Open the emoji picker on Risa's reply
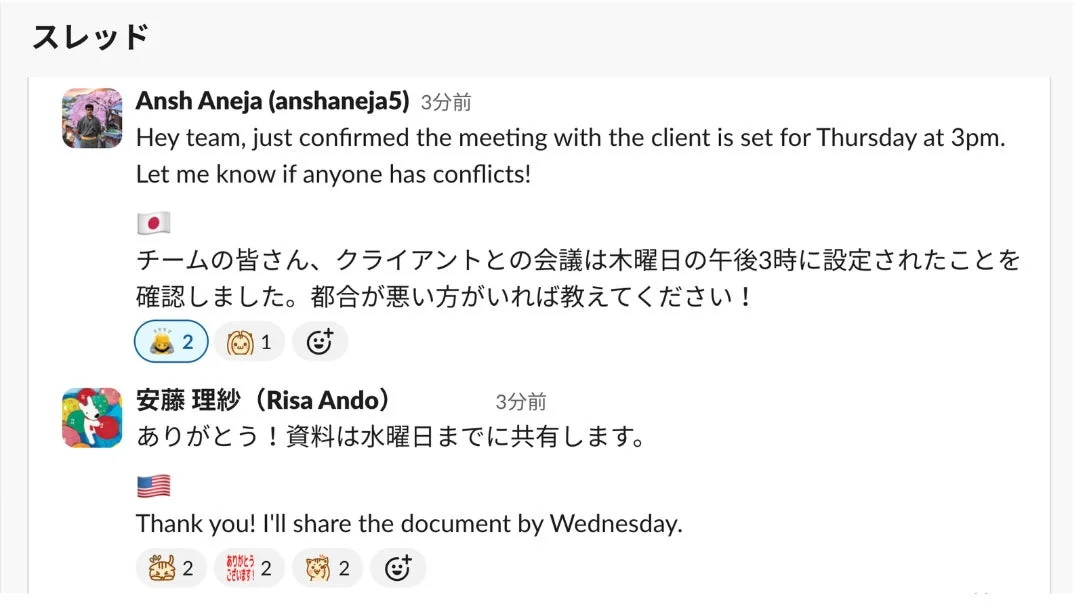 [398, 567]
